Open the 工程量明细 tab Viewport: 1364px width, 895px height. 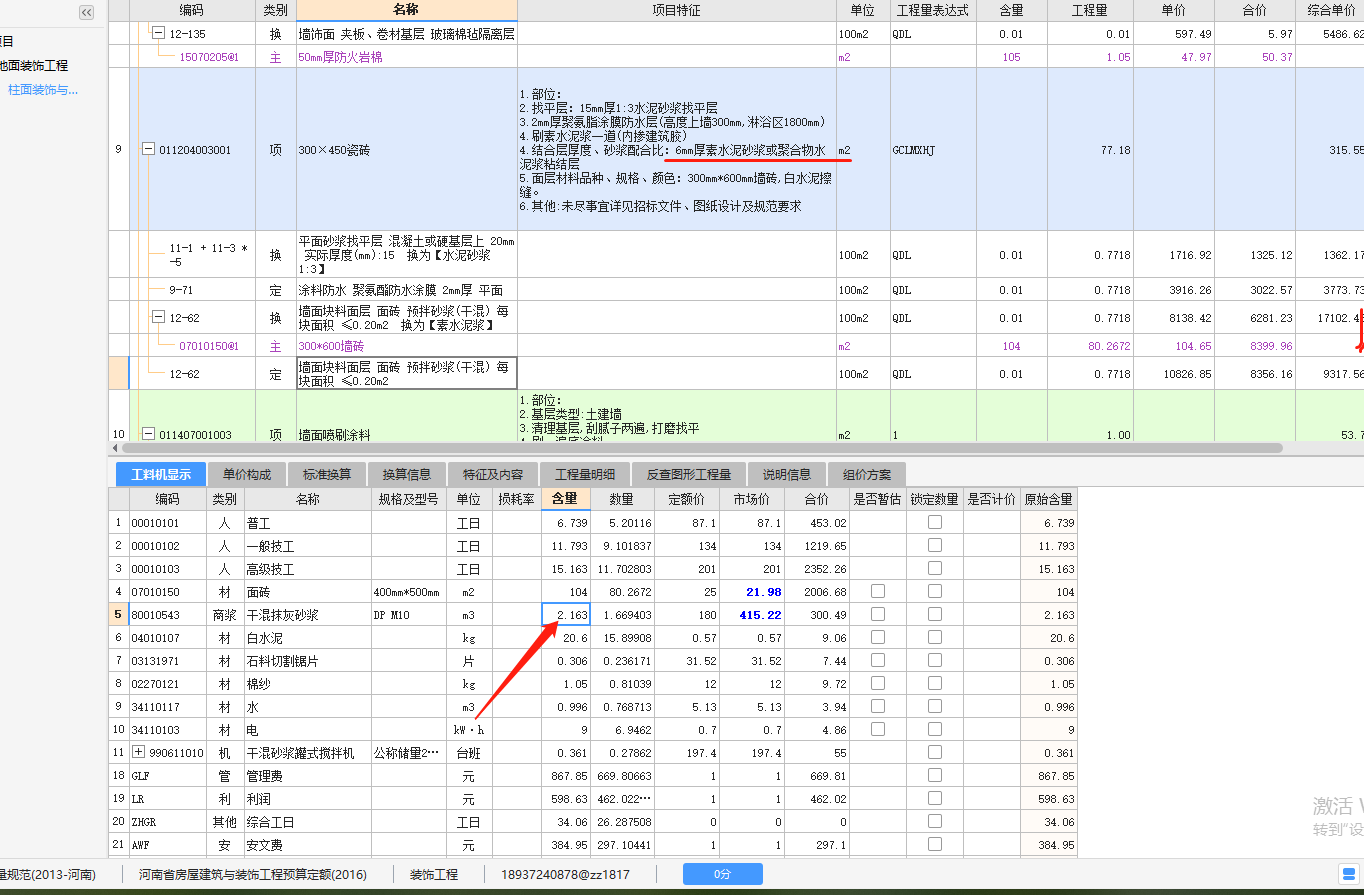(585, 474)
